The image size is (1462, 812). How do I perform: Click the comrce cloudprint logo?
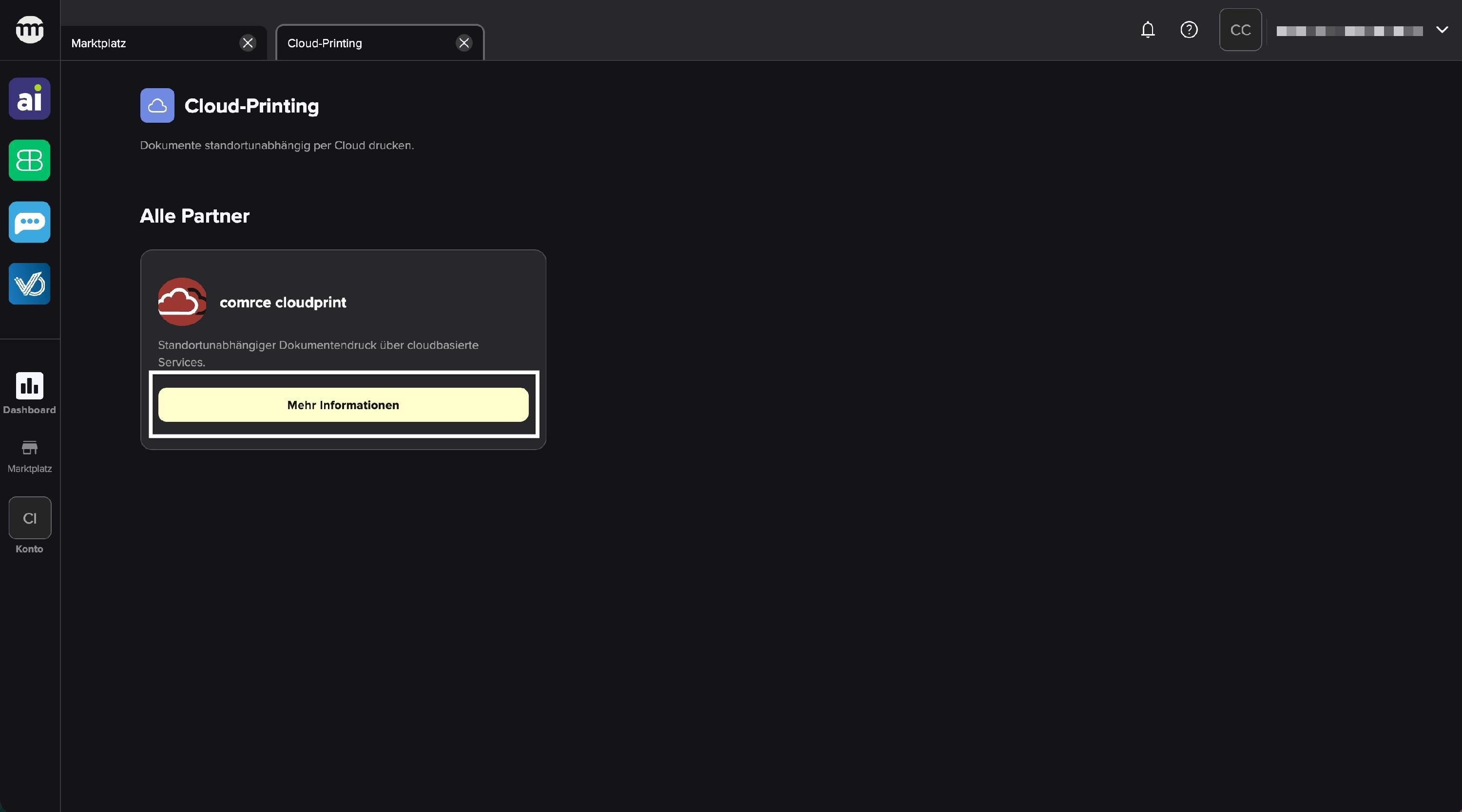(182, 302)
